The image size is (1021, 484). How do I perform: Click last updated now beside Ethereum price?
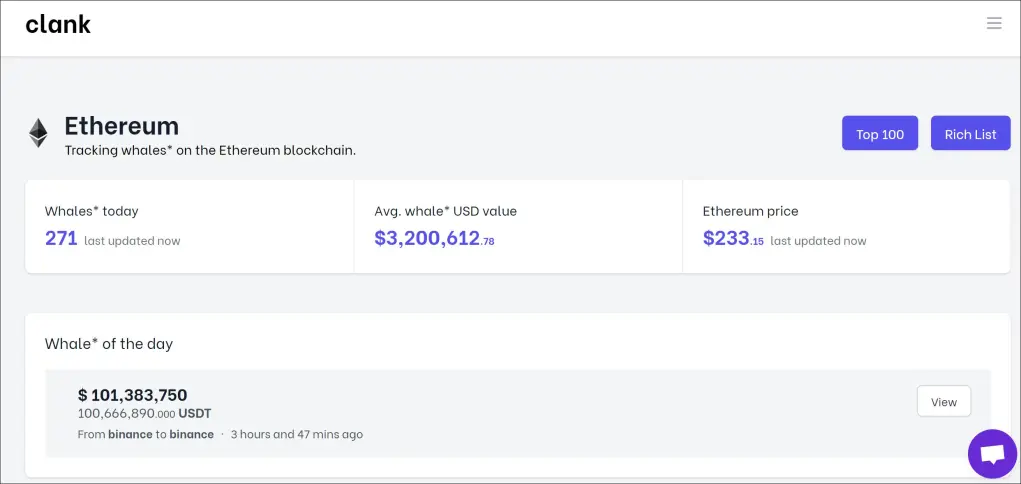[x=818, y=241]
